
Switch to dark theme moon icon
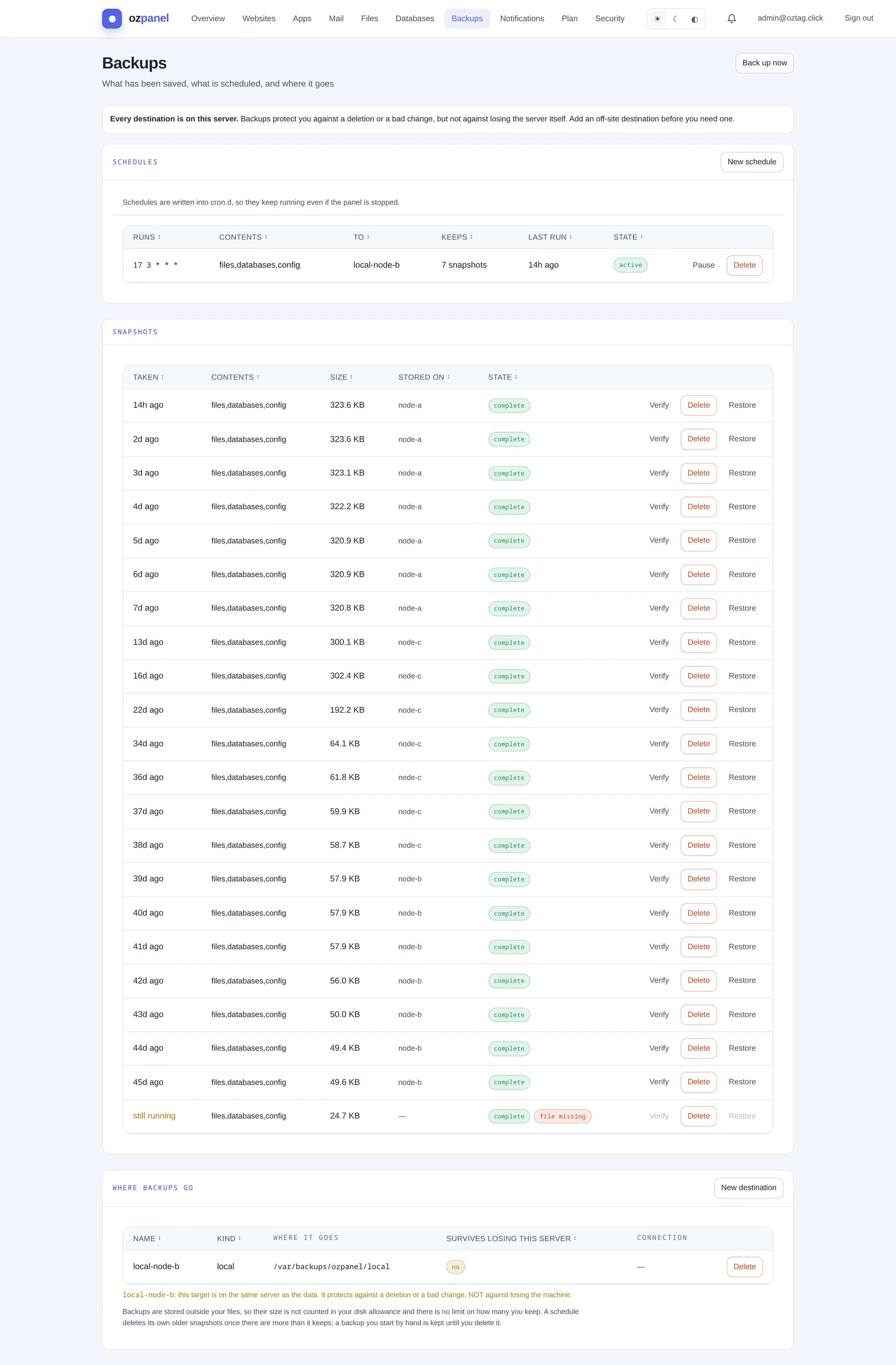pos(676,19)
